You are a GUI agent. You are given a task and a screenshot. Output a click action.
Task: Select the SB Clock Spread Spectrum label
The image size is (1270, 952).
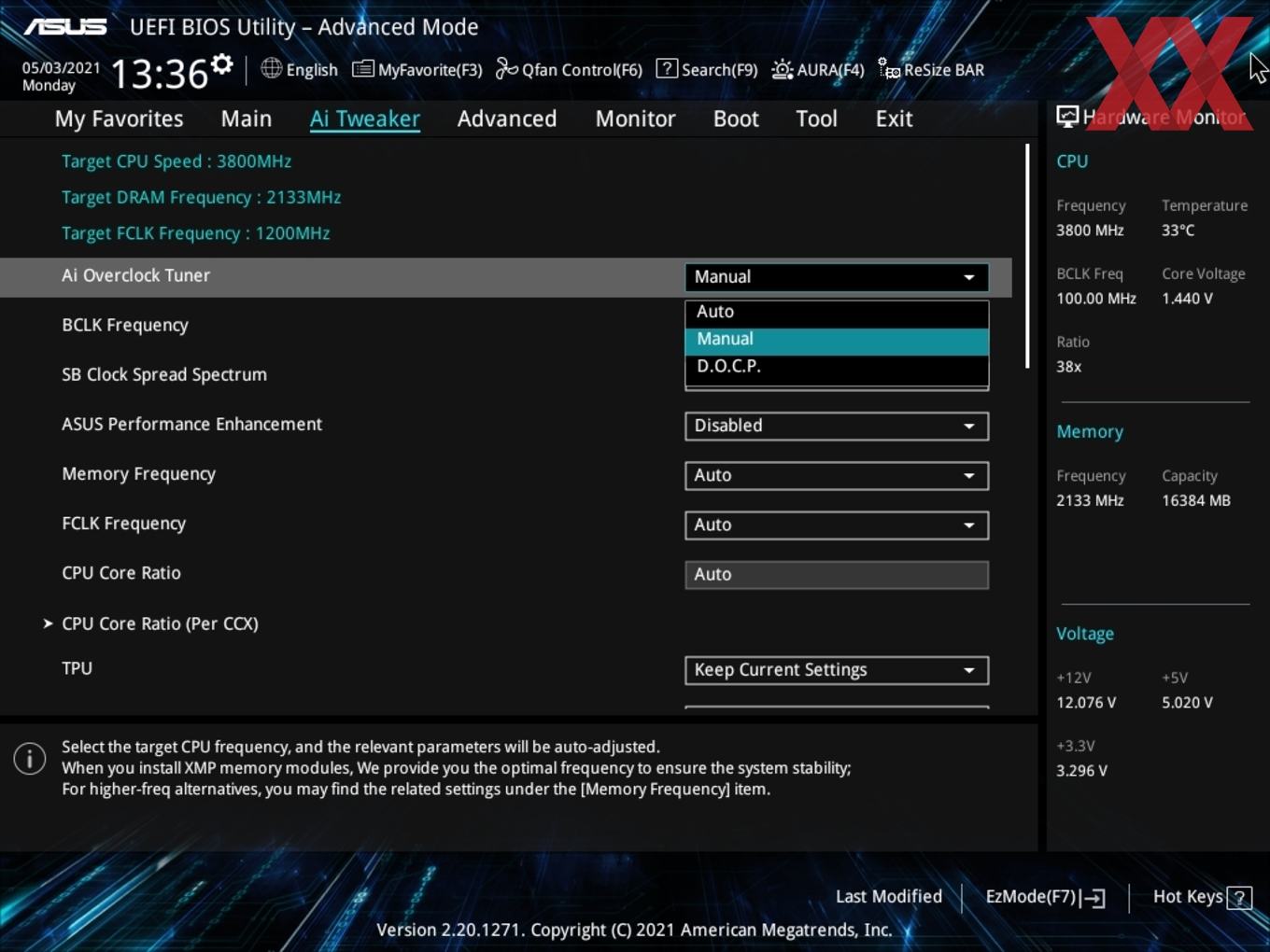click(164, 374)
